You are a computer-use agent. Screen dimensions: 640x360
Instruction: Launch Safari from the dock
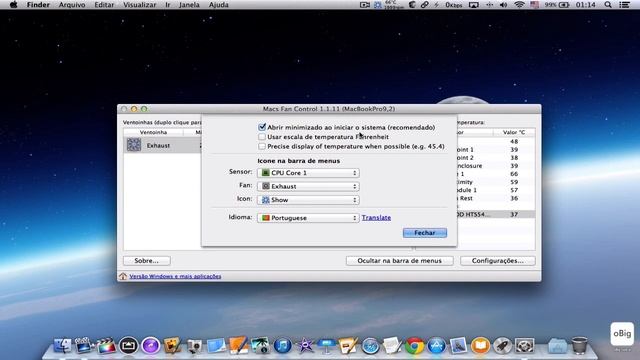pos(371,345)
